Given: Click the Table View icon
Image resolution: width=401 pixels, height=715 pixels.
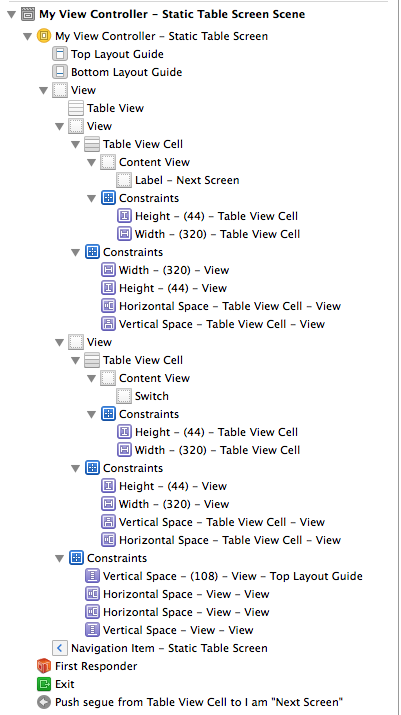Looking at the screenshot, I should [76, 108].
